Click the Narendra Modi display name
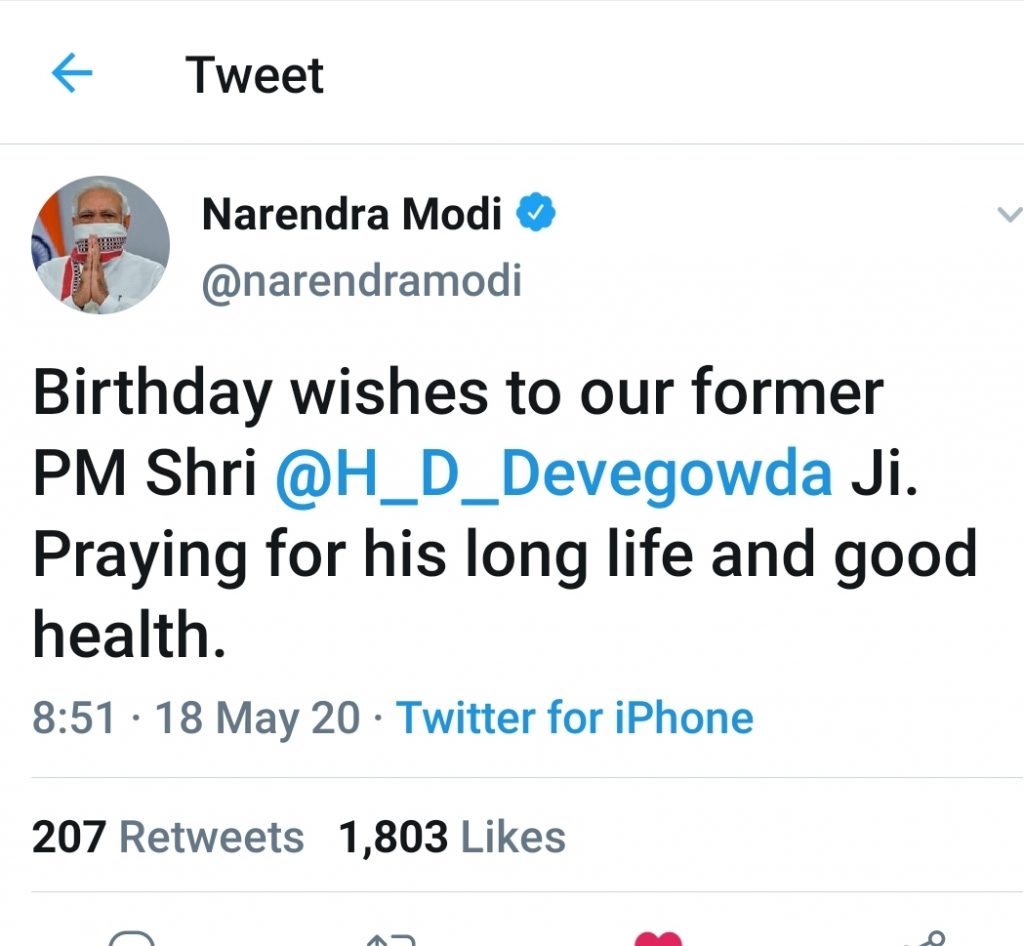 (352, 213)
